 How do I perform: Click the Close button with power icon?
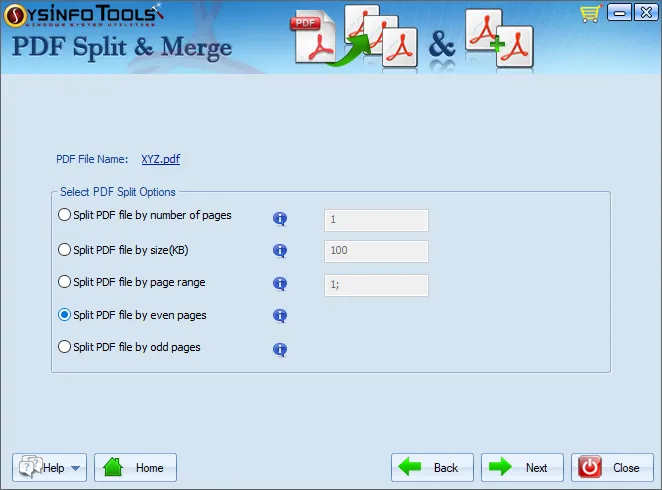pos(612,468)
